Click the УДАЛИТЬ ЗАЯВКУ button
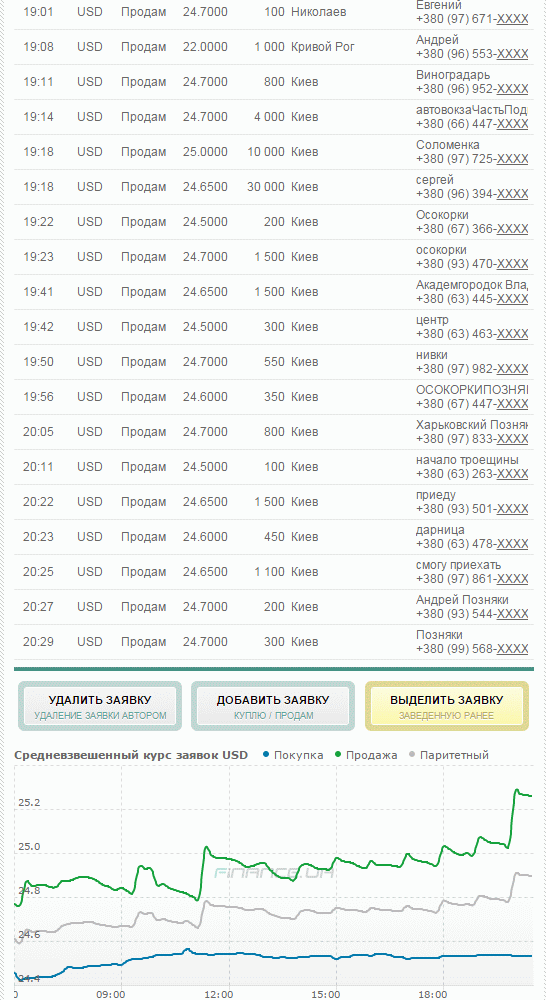Image resolution: width=546 pixels, height=1000 pixels. [100, 706]
